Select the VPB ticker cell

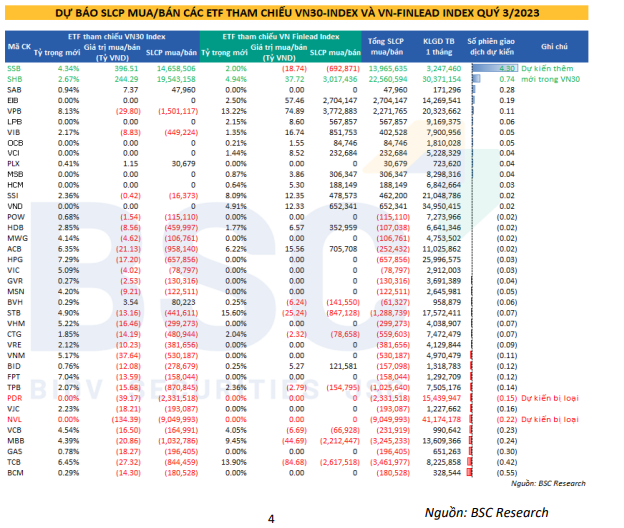click(14, 111)
